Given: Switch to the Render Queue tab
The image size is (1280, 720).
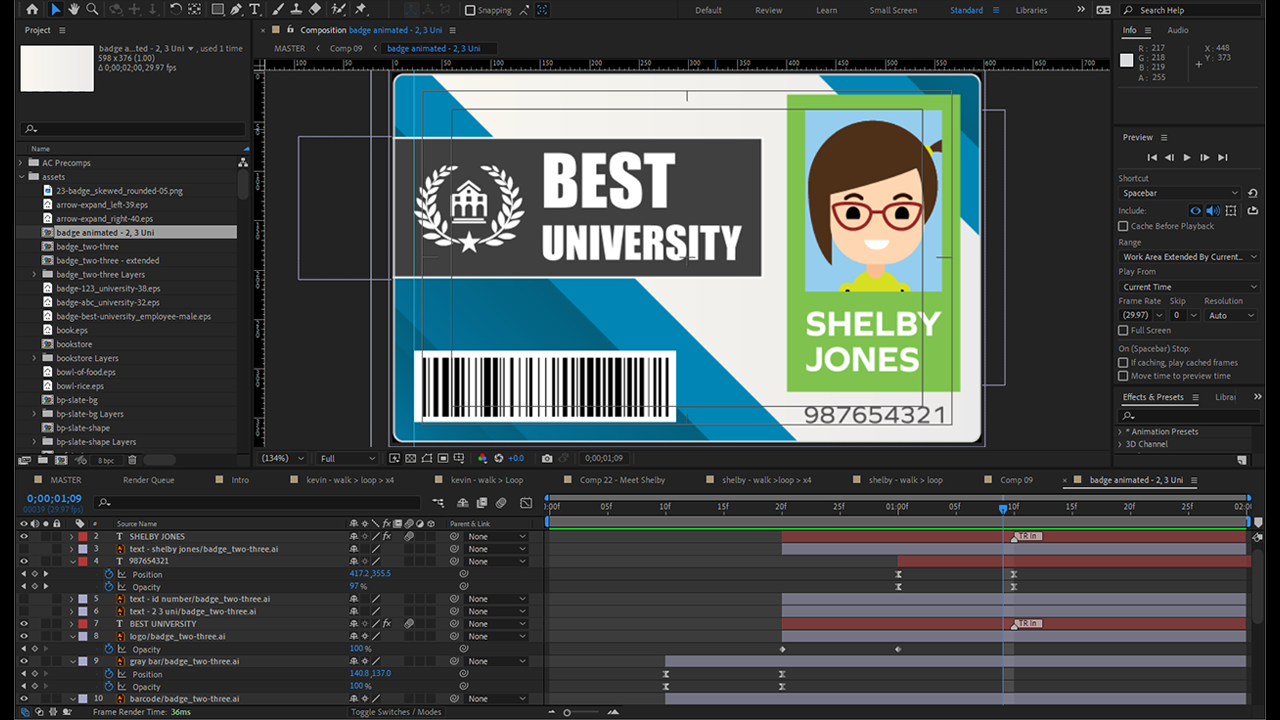Looking at the screenshot, I should pos(148,480).
